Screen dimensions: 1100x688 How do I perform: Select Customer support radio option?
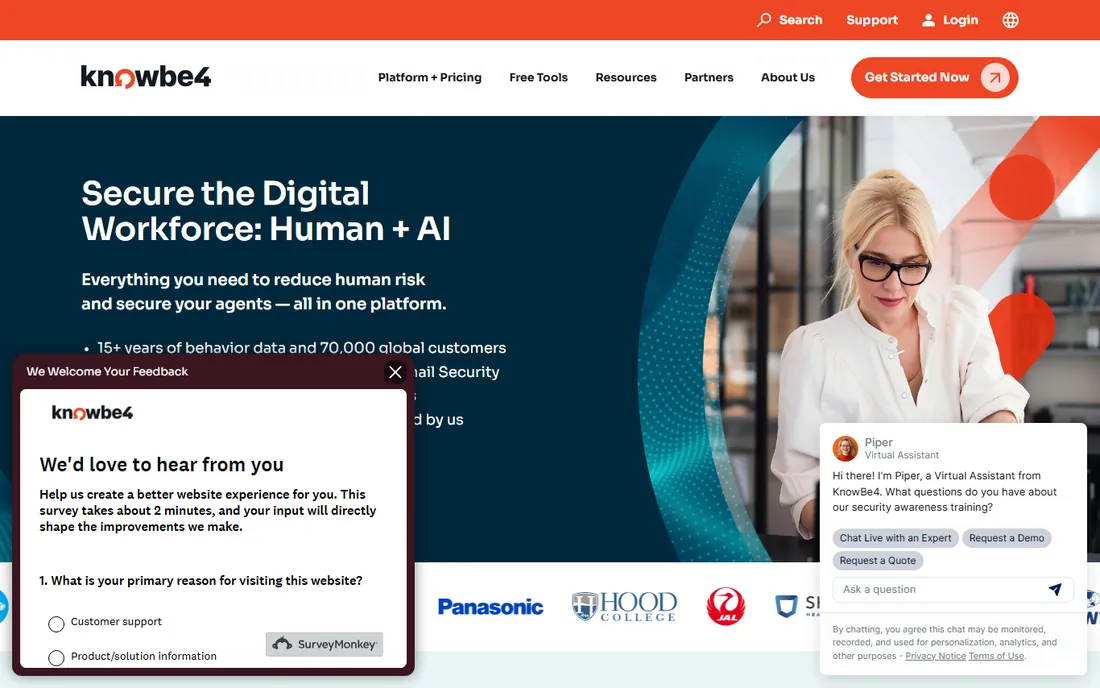pos(56,623)
